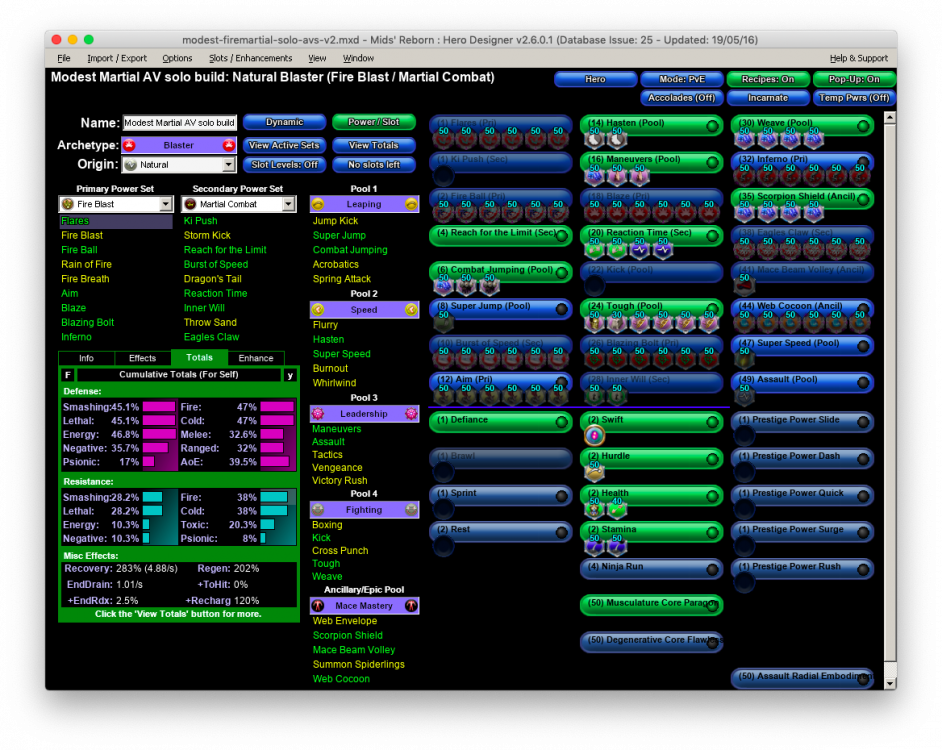Toggle the Hasten power indicator

711,126
